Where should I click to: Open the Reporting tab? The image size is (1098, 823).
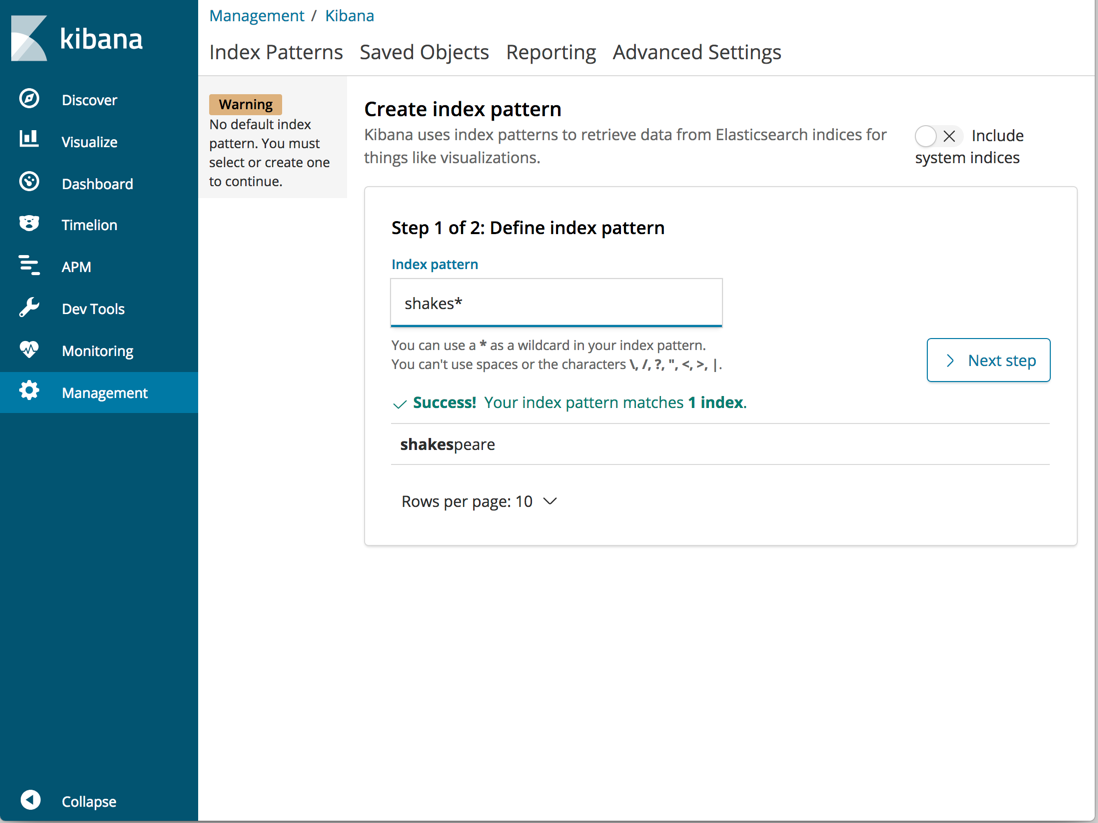(550, 52)
